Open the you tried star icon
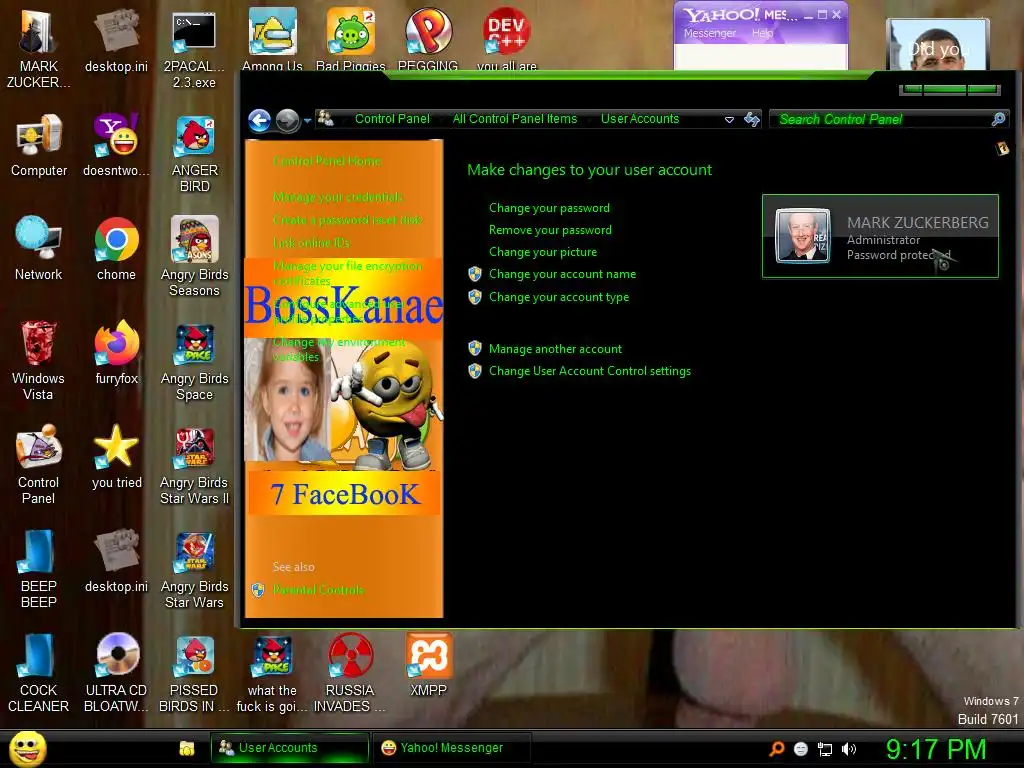This screenshot has height=768, width=1024. tap(116, 457)
